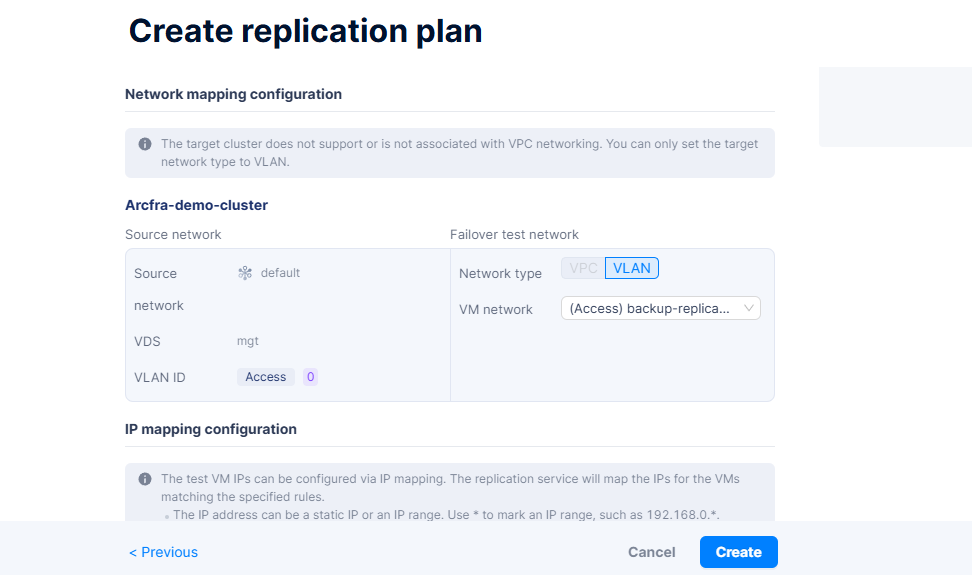
Task: Click the Arcfra-demo-cluster cluster name
Action: click(196, 205)
